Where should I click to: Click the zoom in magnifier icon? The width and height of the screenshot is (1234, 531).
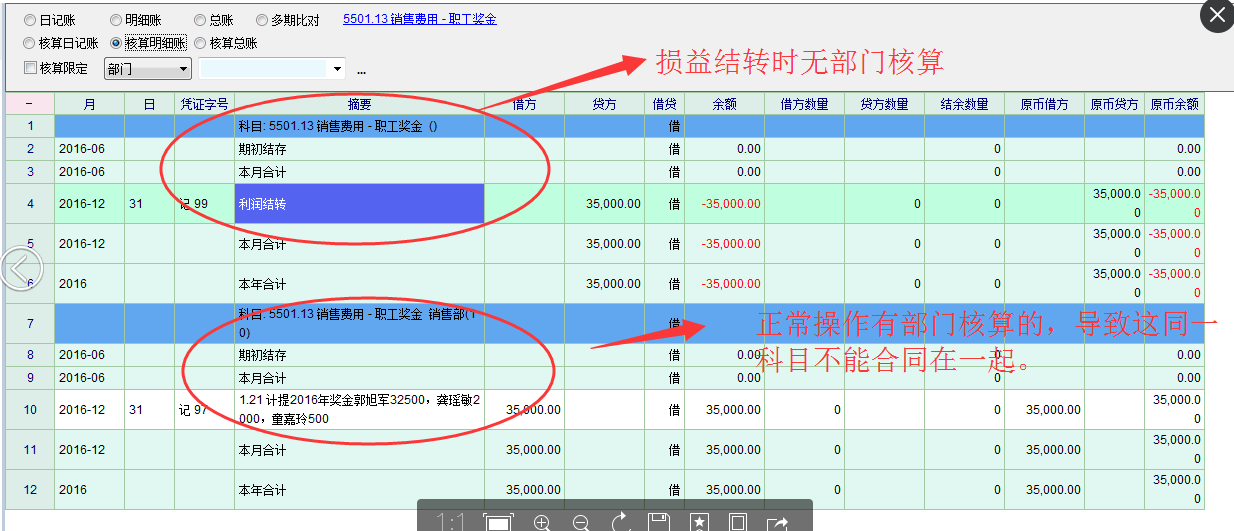(542, 522)
